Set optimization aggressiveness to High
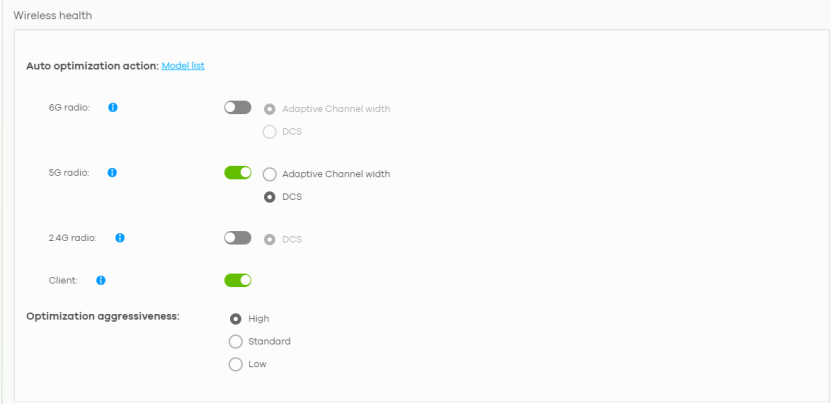 [x=236, y=319]
